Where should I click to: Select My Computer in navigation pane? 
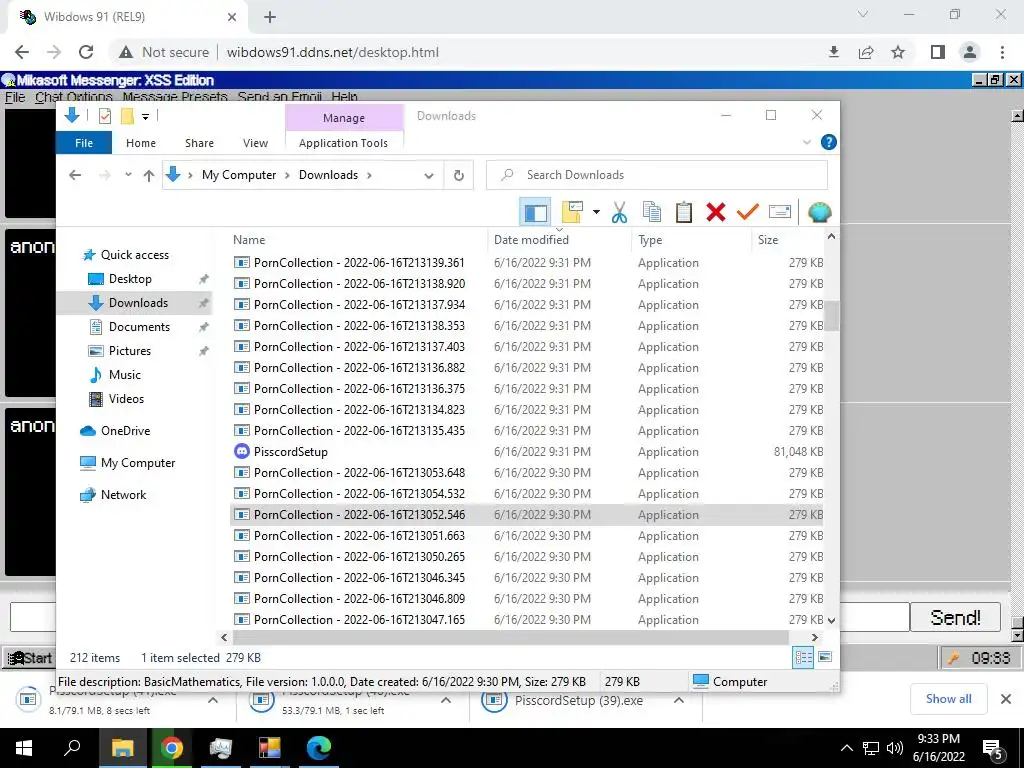click(138, 463)
